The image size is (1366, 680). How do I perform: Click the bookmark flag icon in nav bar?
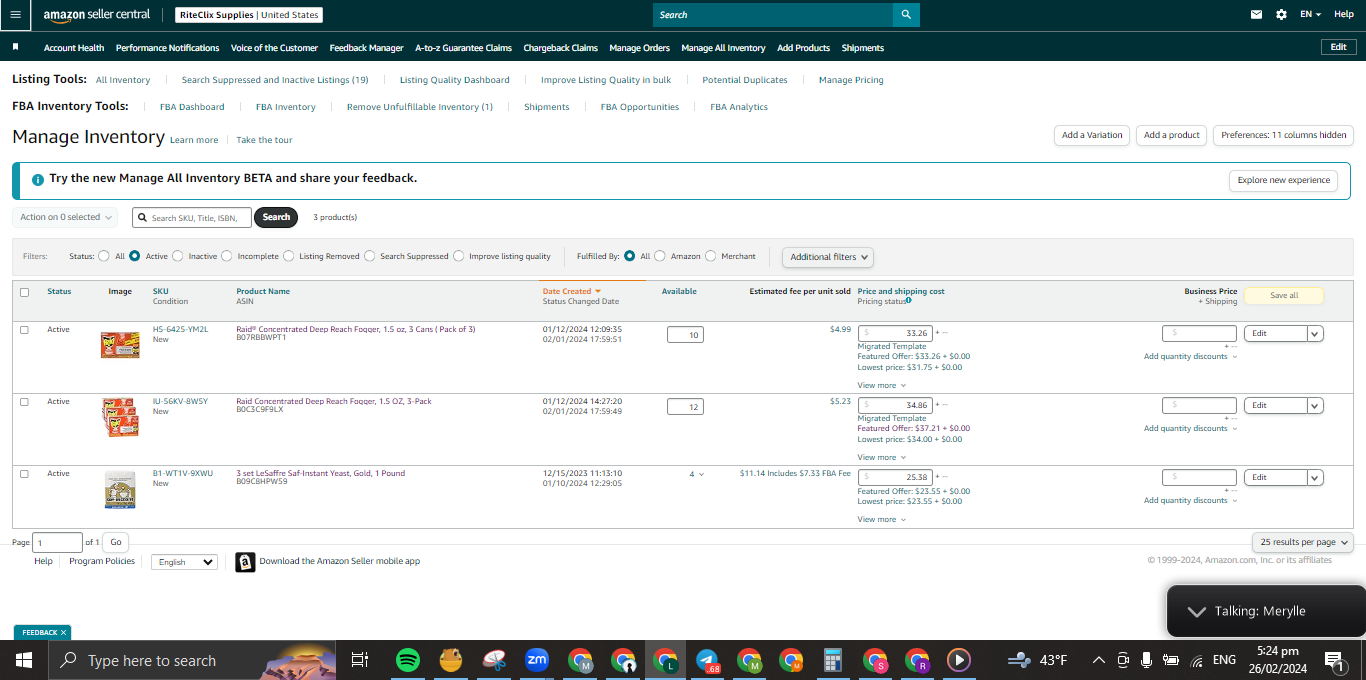pos(16,47)
